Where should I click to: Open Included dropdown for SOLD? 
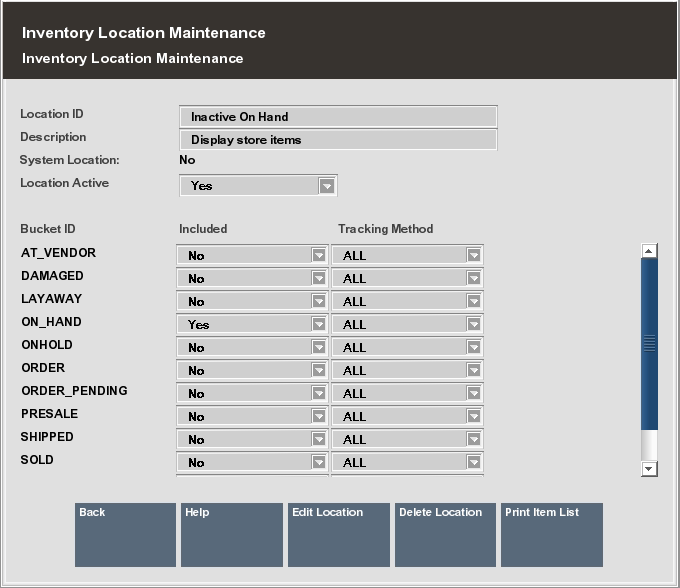point(252,462)
